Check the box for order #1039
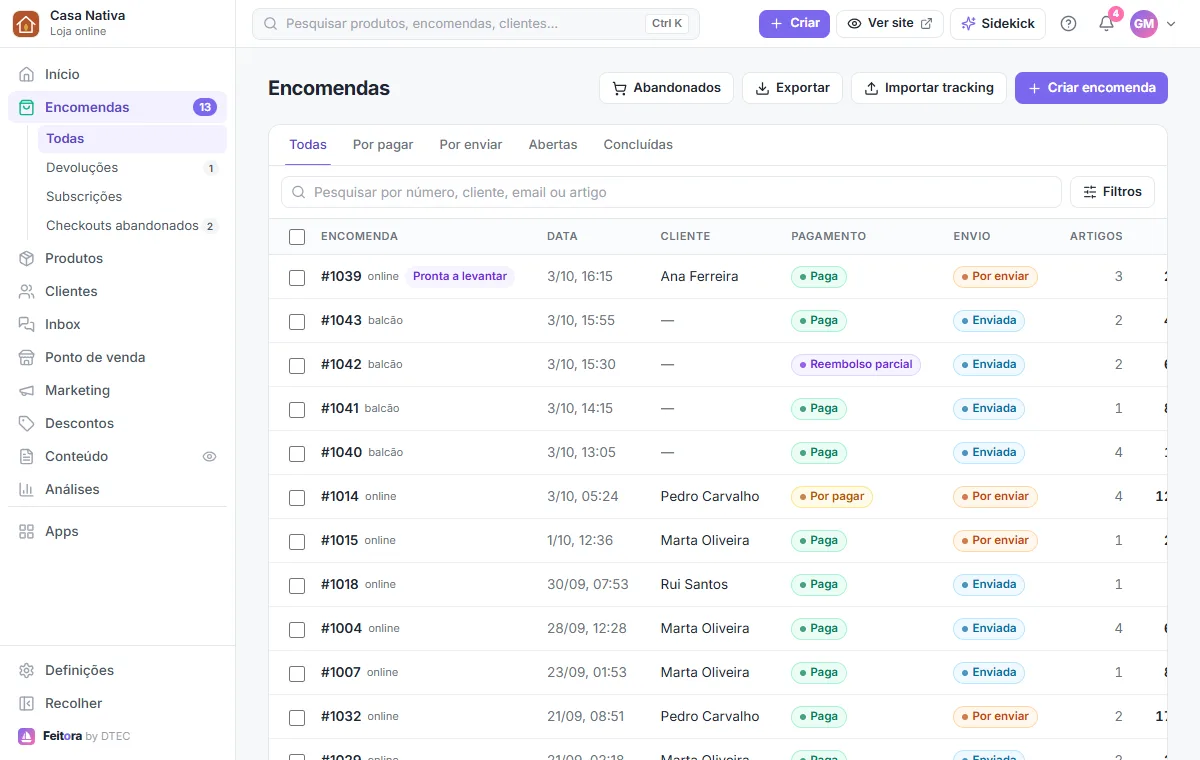1200x760 pixels. (x=297, y=277)
